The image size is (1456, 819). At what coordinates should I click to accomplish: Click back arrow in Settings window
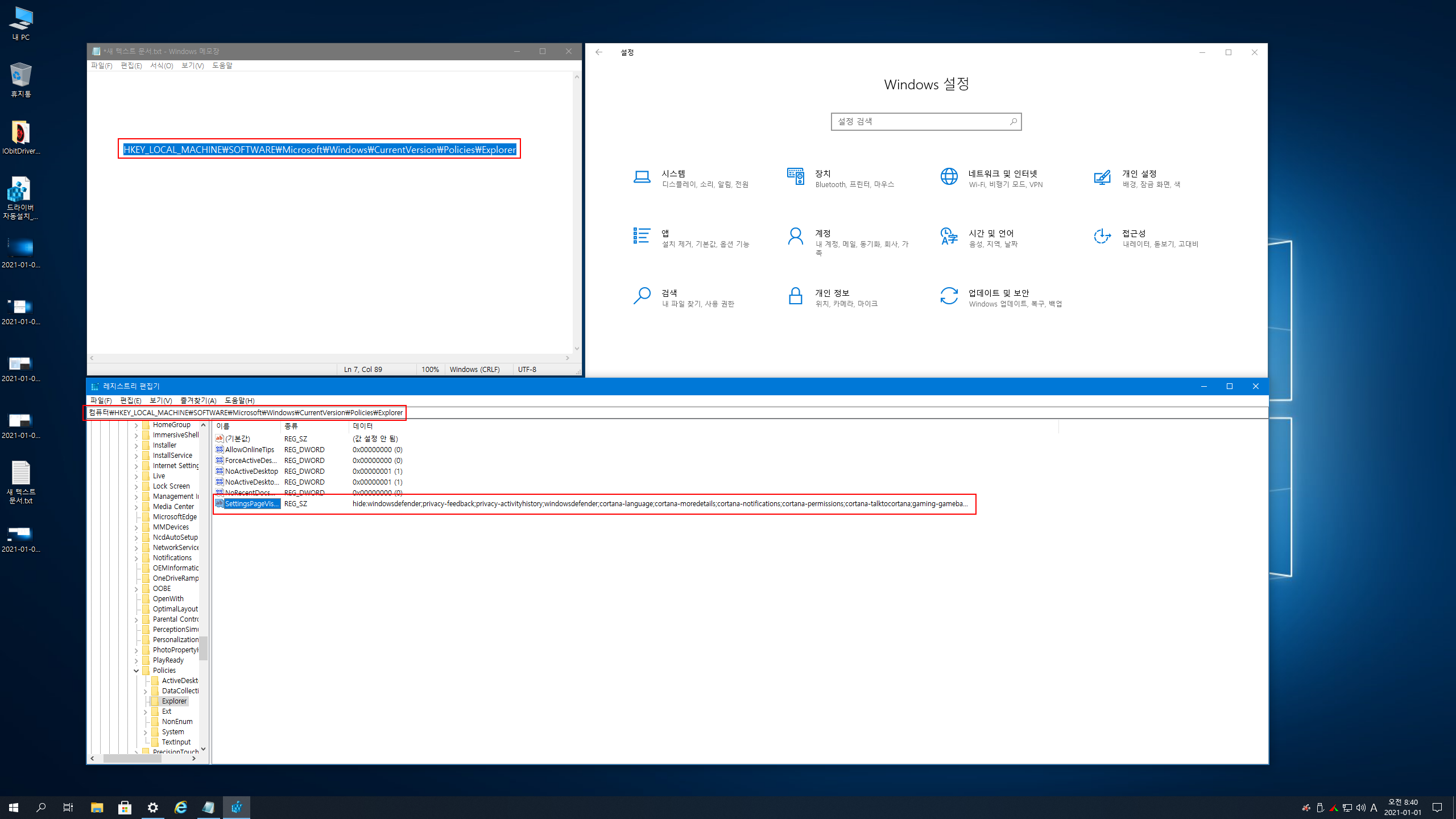[x=599, y=52]
